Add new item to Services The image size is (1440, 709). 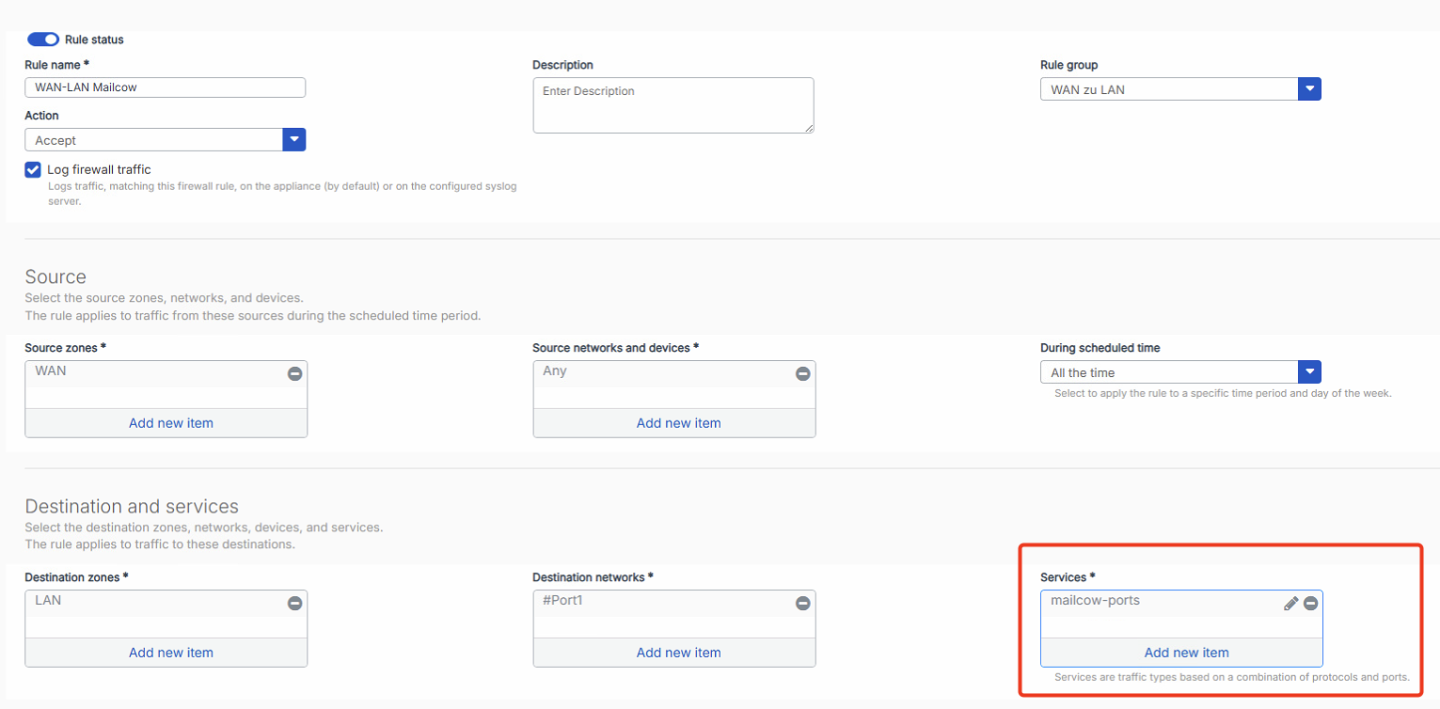pyautogui.click(x=1186, y=652)
